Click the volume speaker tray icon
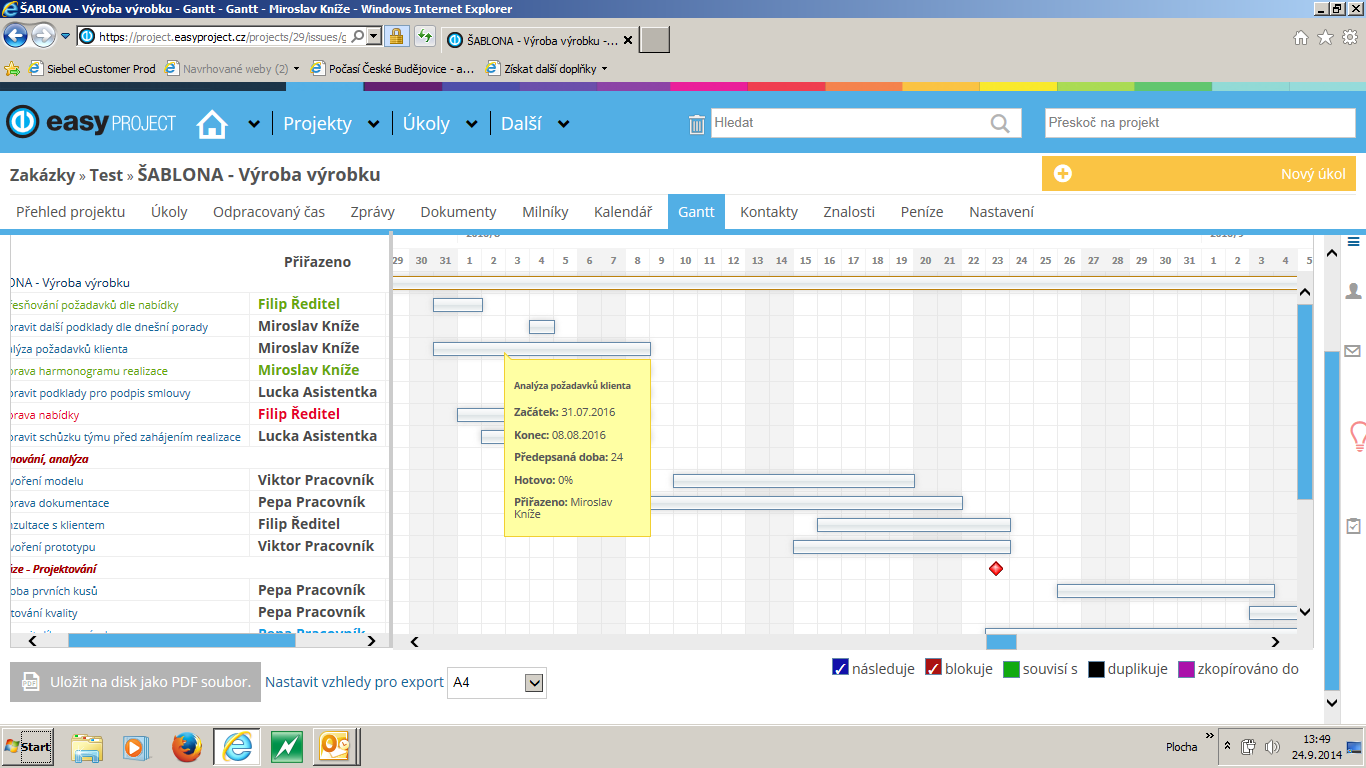Image resolution: width=1366 pixels, height=768 pixels. pyautogui.click(x=1272, y=747)
